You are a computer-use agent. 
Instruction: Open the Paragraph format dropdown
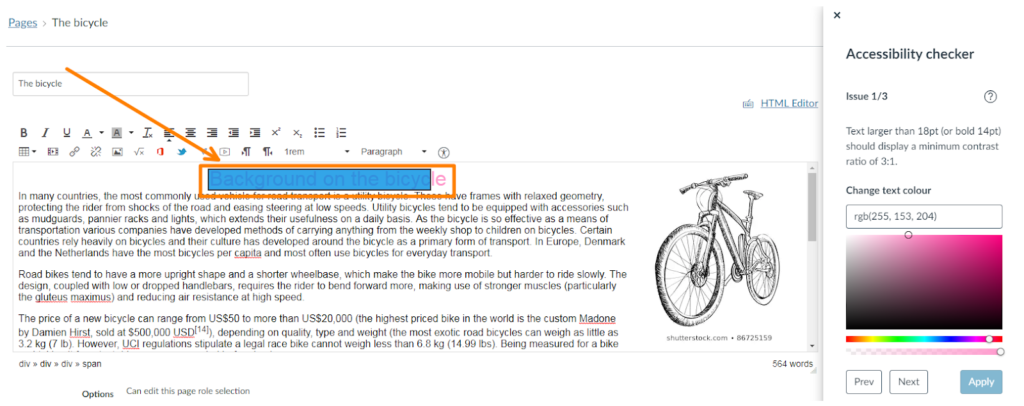(394, 151)
